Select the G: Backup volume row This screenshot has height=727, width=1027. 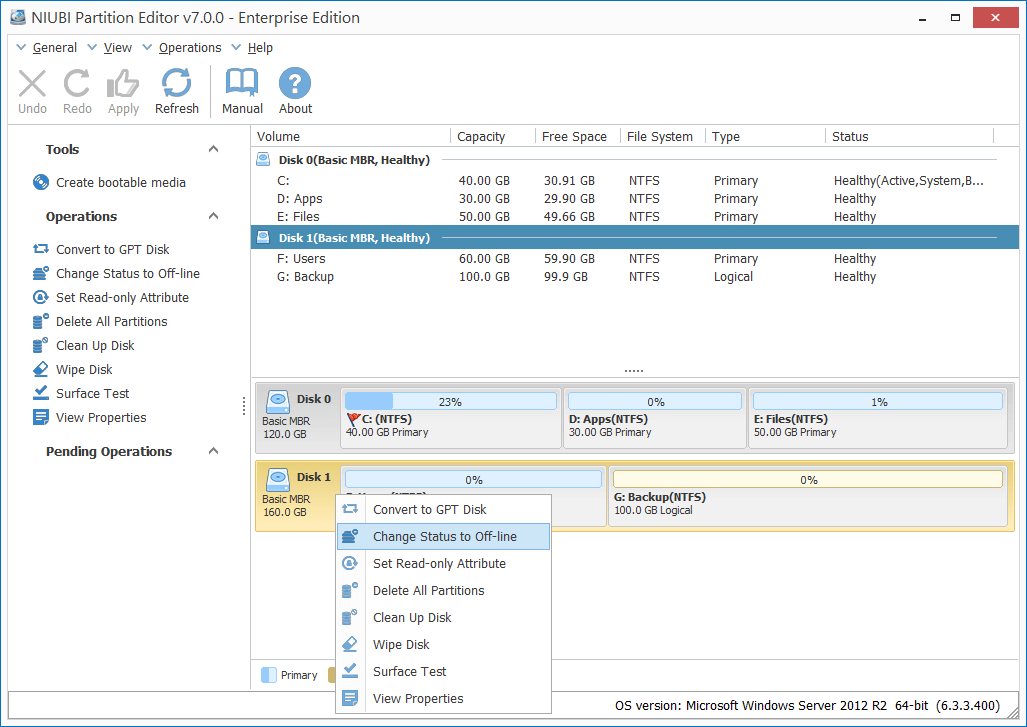tap(635, 276)
